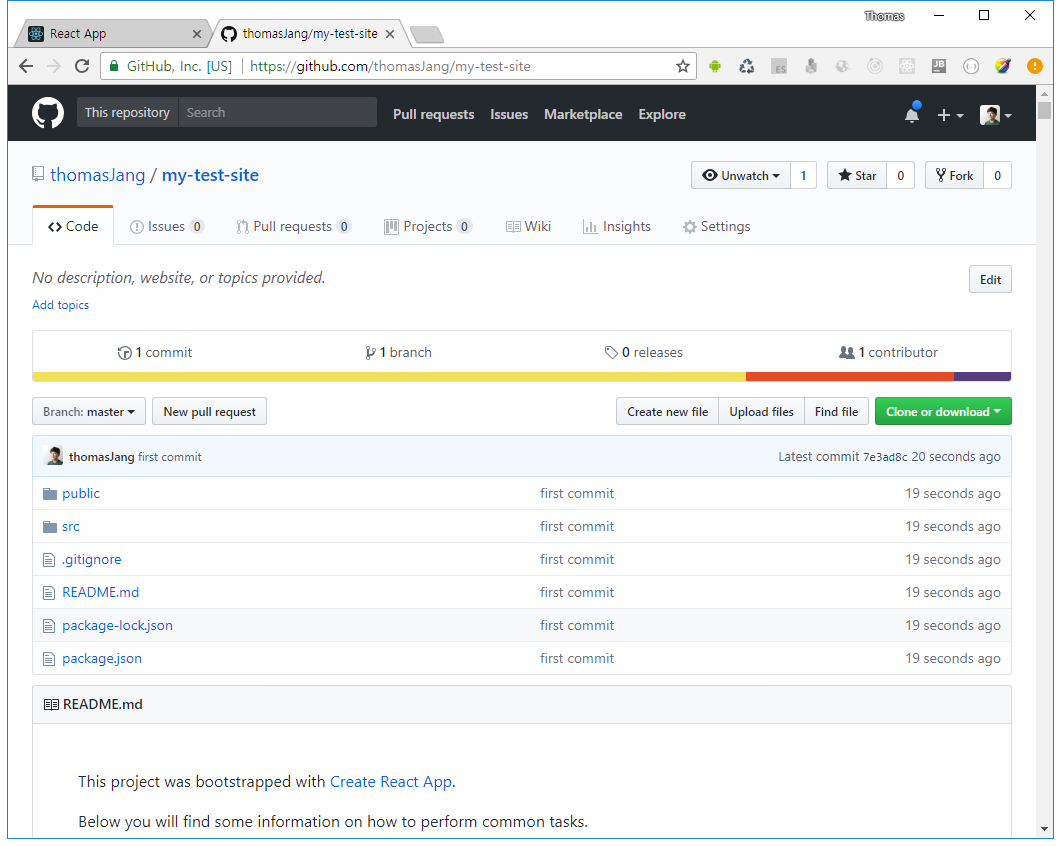Open the user avatar profile menu
Viewport: 1061px width, 846px height.
(995, 114)
